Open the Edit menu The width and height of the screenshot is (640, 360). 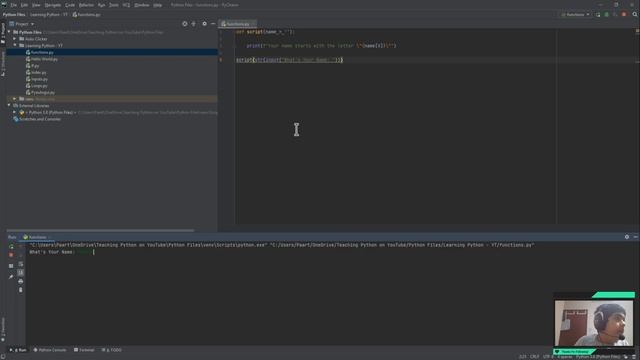point(24,5)
